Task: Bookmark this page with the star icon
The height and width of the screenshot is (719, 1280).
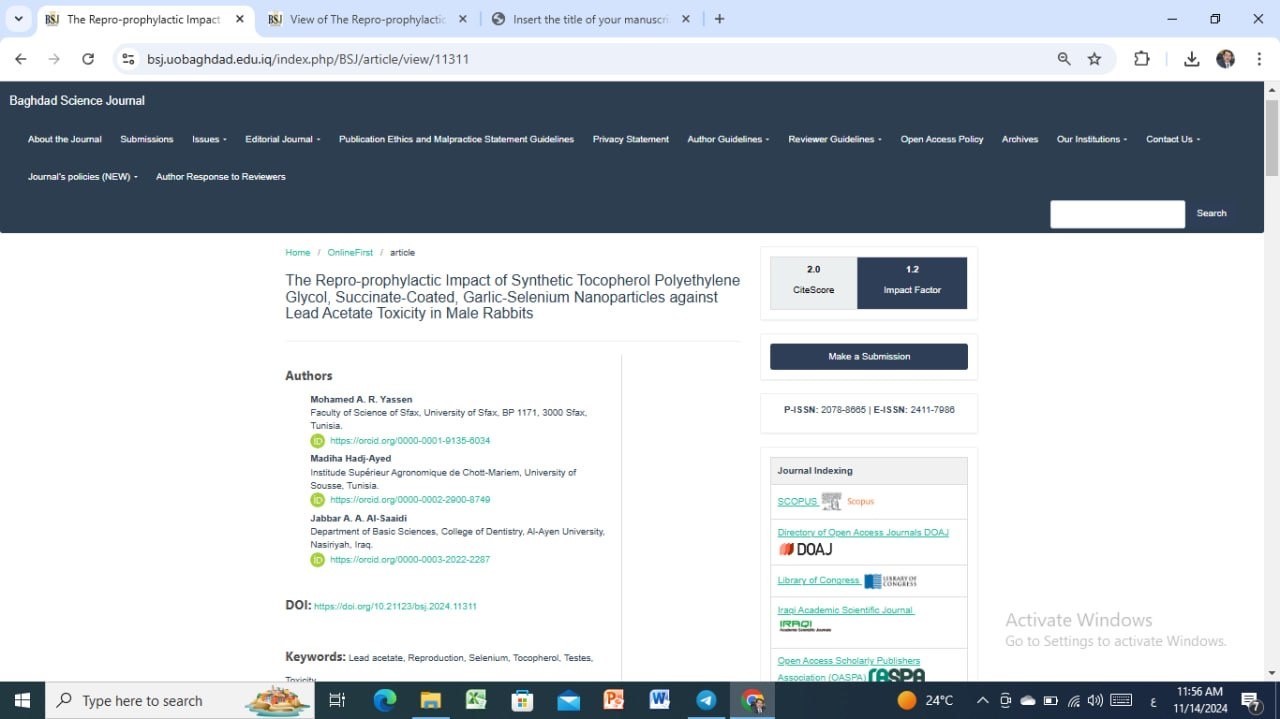Action: pyautogui.click(x=1094, y=59)
